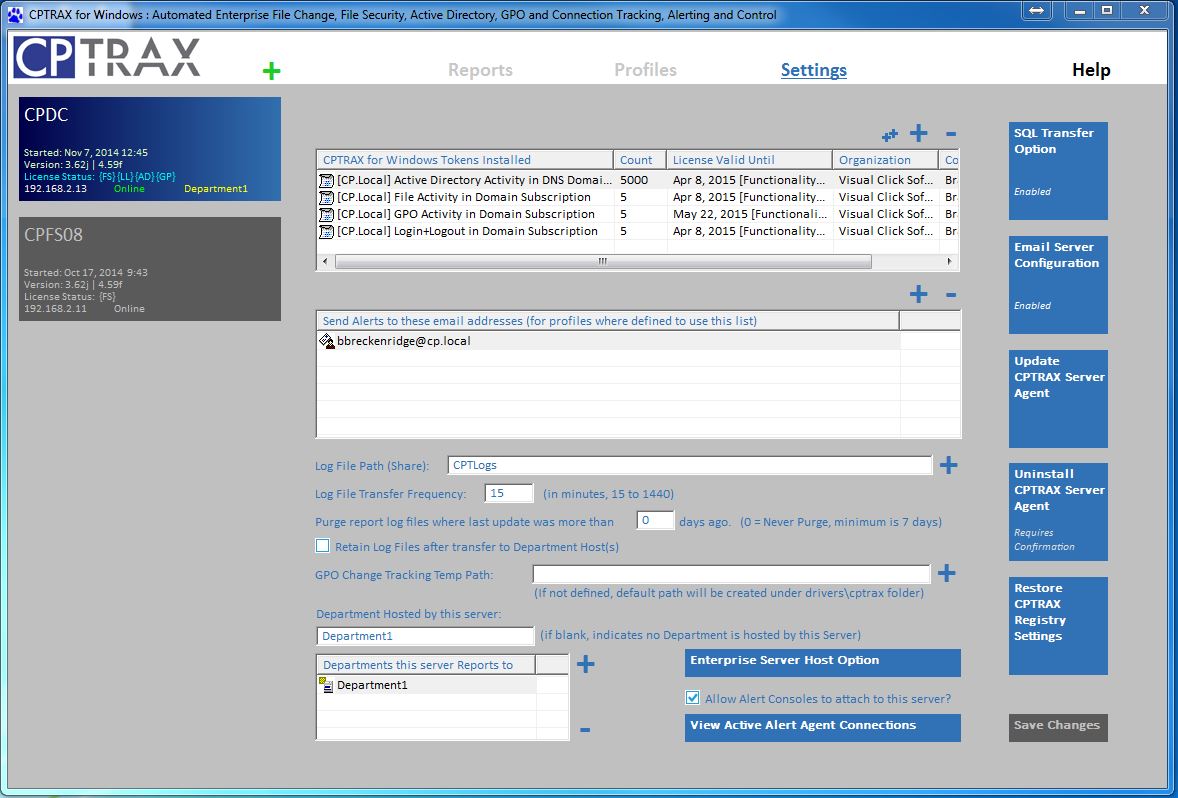
Task: Select the File Activity in Domain Subscription row
Action: tap(637, 198)
